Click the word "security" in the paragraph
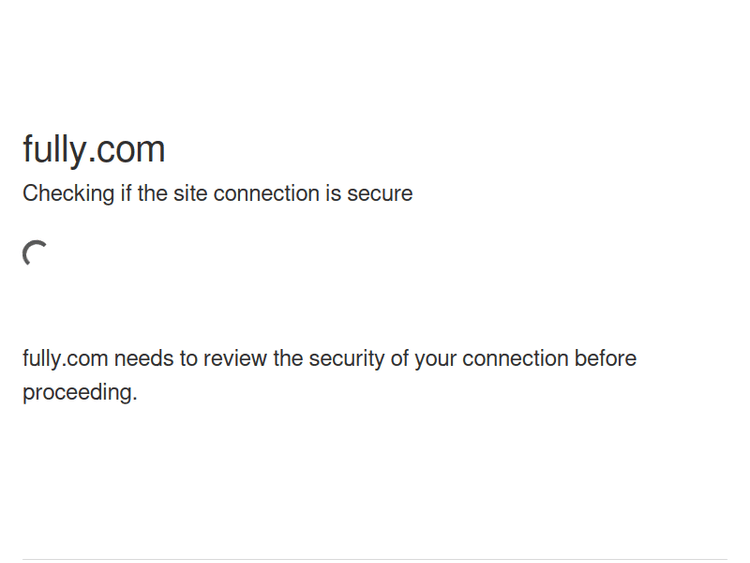This screenshot has height=563, width=750. 346,359
